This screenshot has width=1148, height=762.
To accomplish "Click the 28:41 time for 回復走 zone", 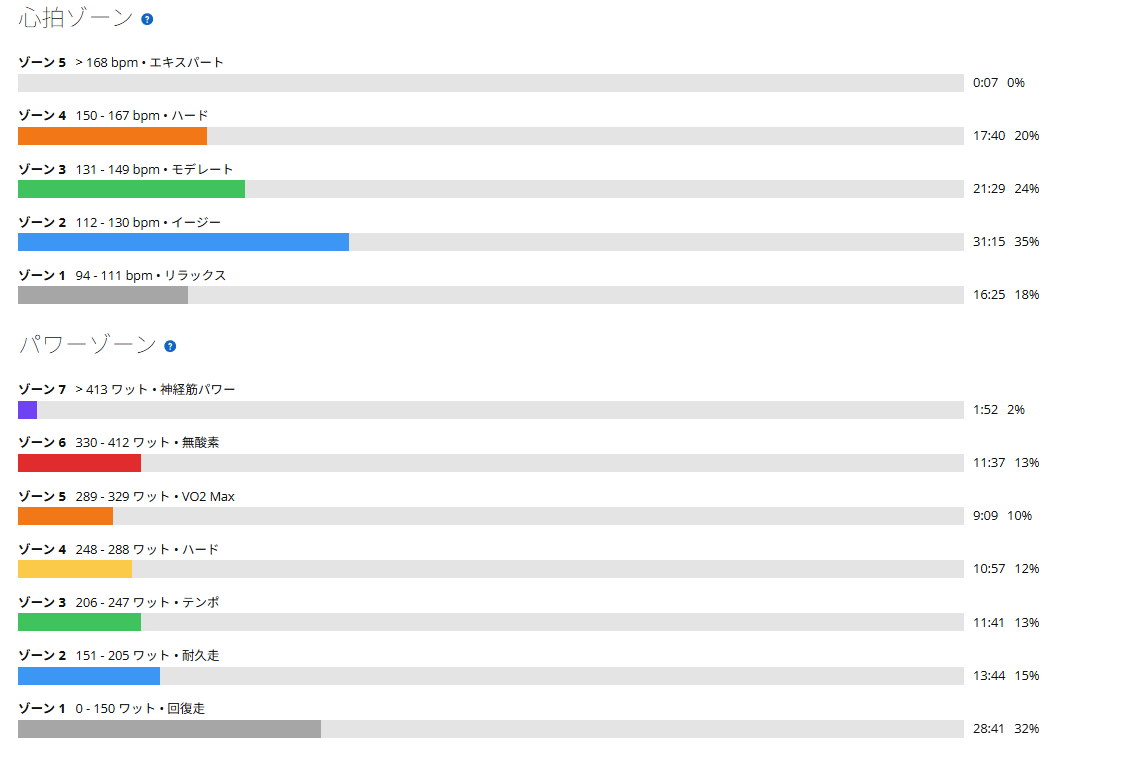I will [988, 728].
